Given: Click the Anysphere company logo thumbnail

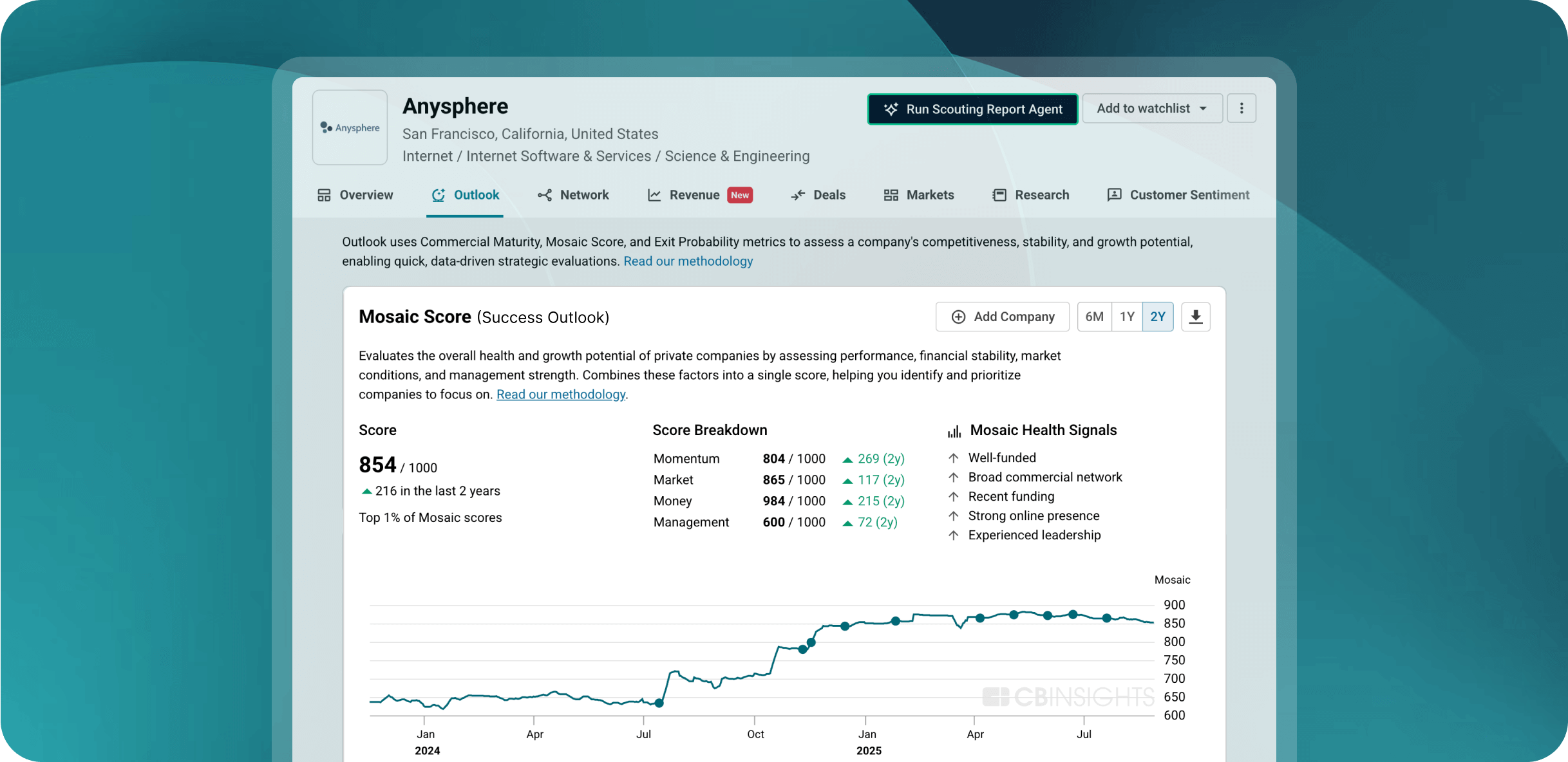Looking at the screenshot, I should [350, 127].
